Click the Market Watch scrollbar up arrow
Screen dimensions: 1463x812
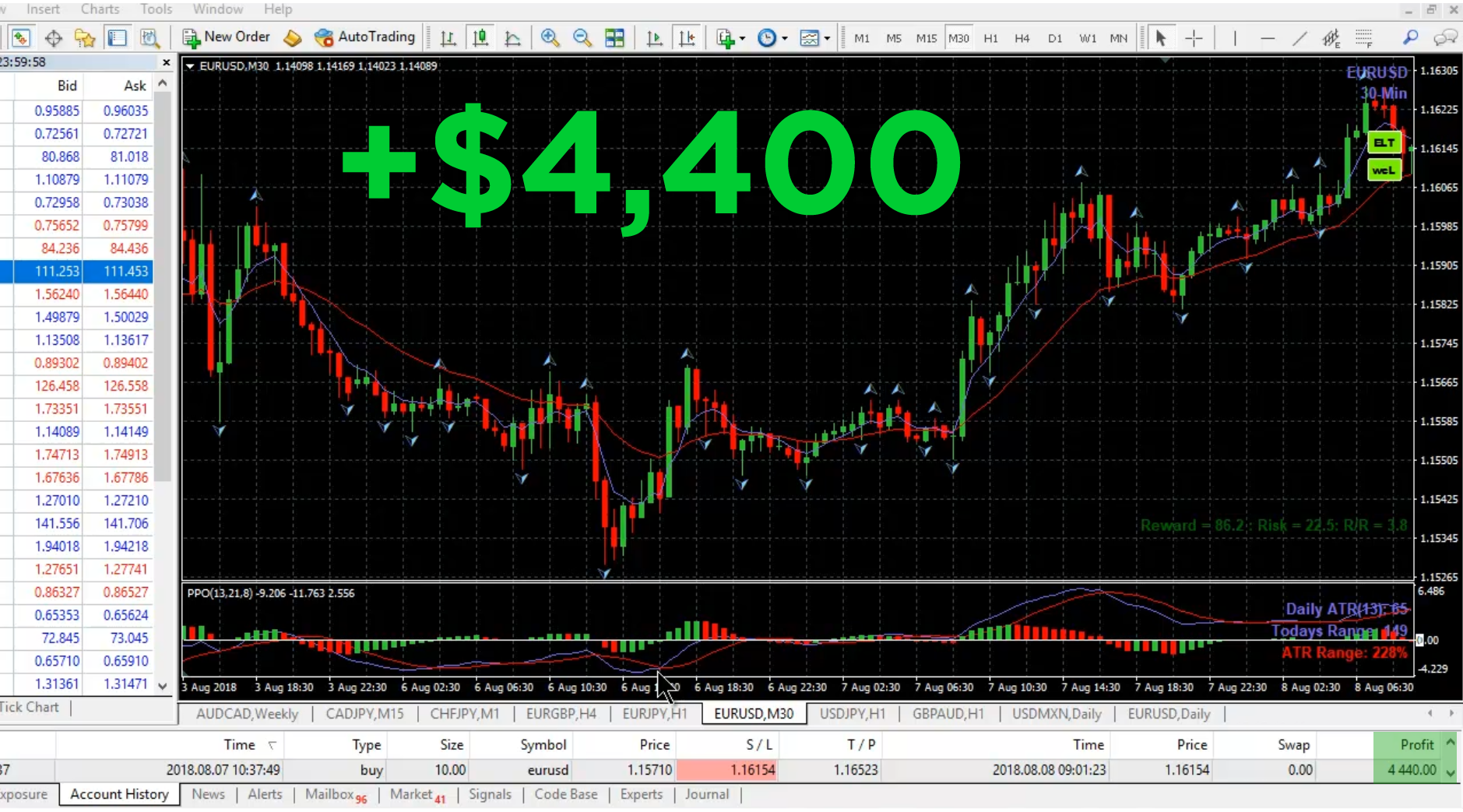pyautogui.click(x=163, y=83)
